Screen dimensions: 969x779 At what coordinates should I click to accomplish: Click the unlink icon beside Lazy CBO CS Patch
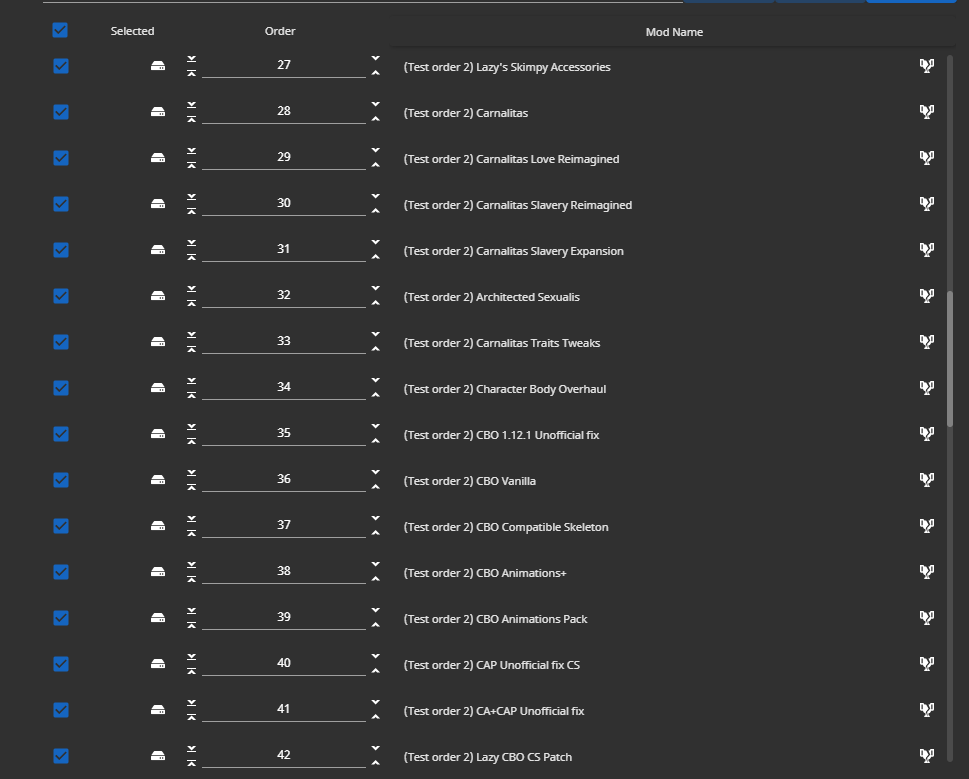926,755
